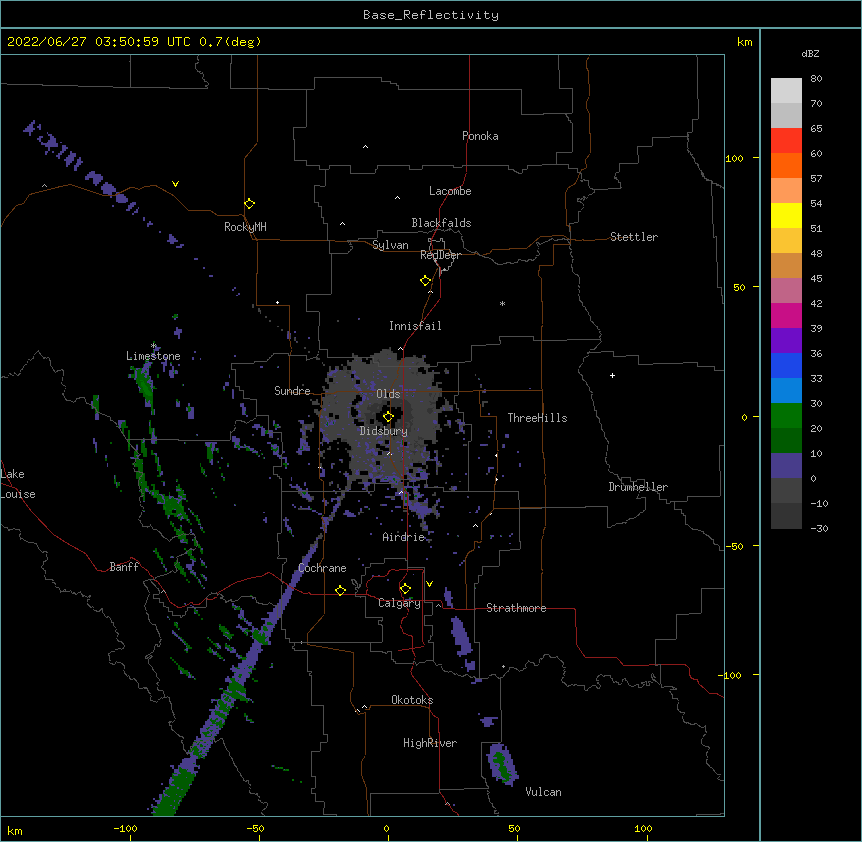Viewport: 862px width, 842px height.
Task: Click the yellow radar site marker near Olds
Action: point(388,417)
